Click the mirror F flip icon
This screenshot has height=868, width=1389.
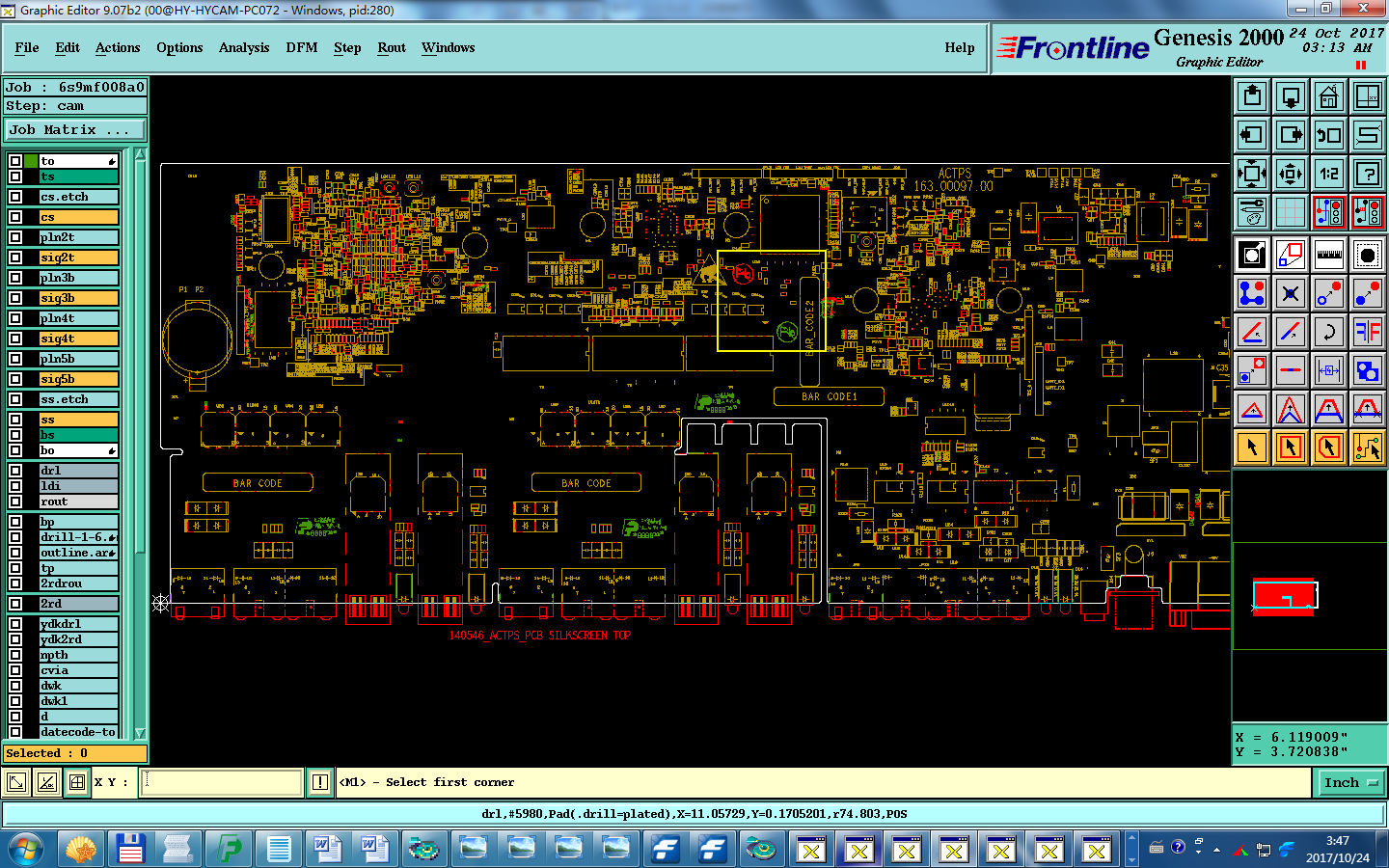click(x=1368, y=332)
